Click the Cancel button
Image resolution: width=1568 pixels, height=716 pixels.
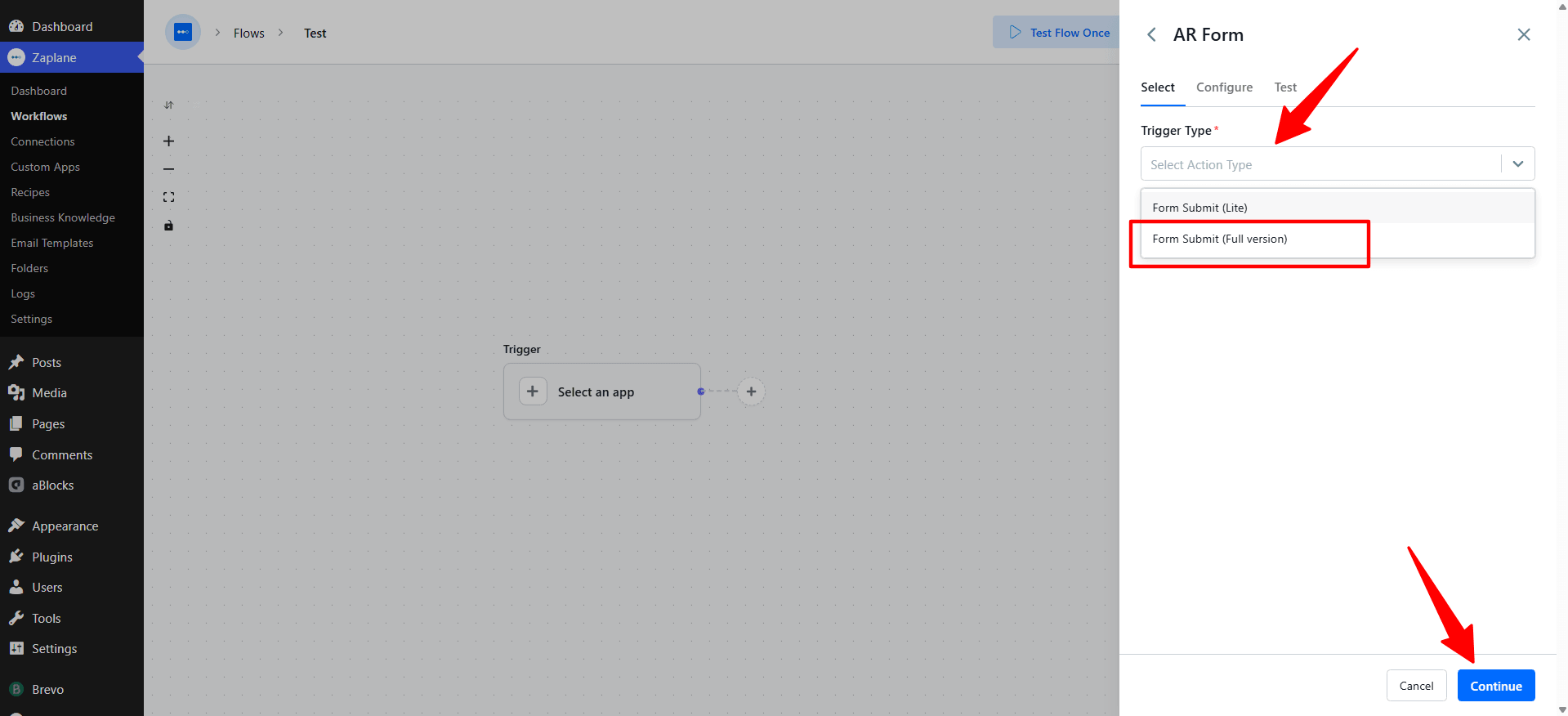[1416, 686]
